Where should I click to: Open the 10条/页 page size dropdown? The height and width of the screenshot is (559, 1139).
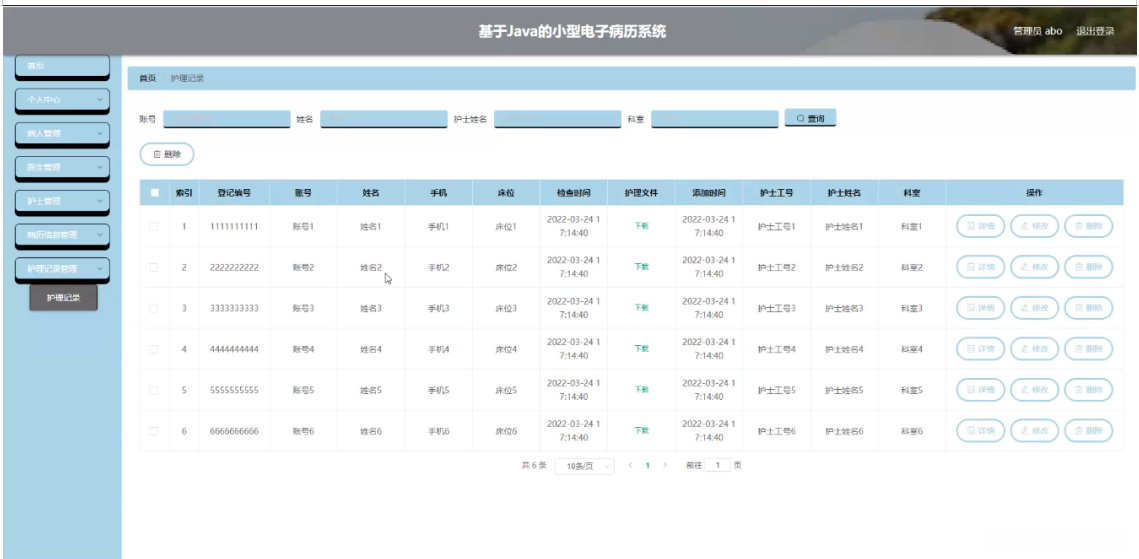click(585, 466)
